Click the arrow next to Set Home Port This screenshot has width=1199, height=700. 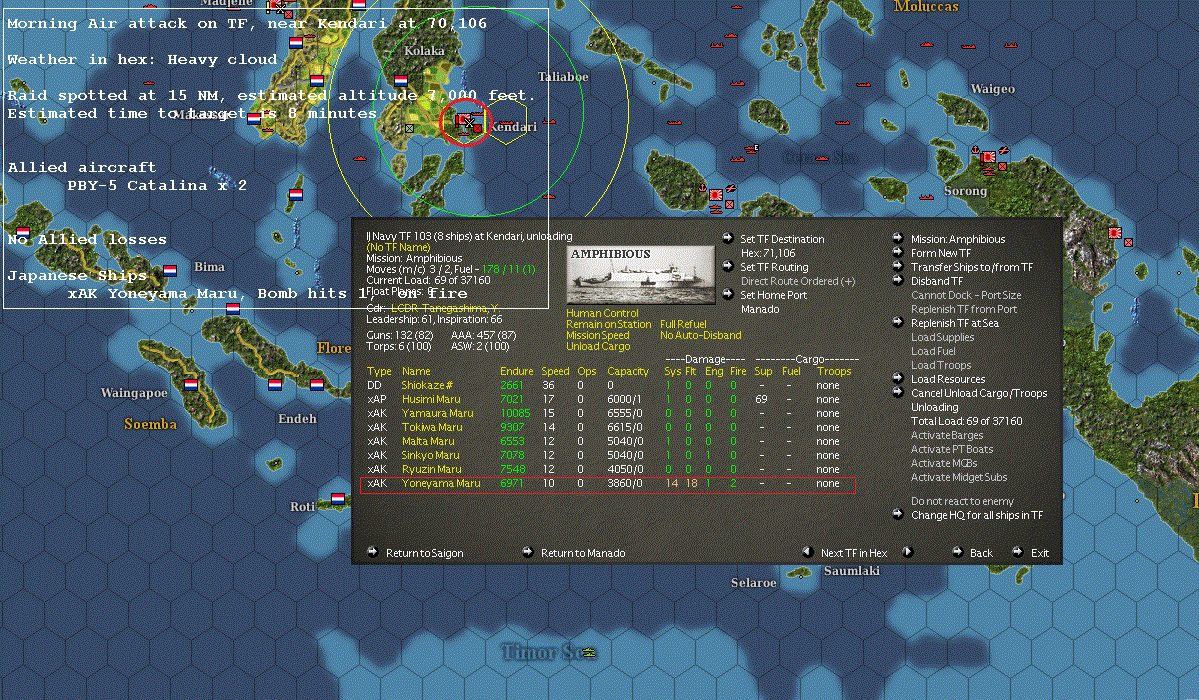pos(727,295)
